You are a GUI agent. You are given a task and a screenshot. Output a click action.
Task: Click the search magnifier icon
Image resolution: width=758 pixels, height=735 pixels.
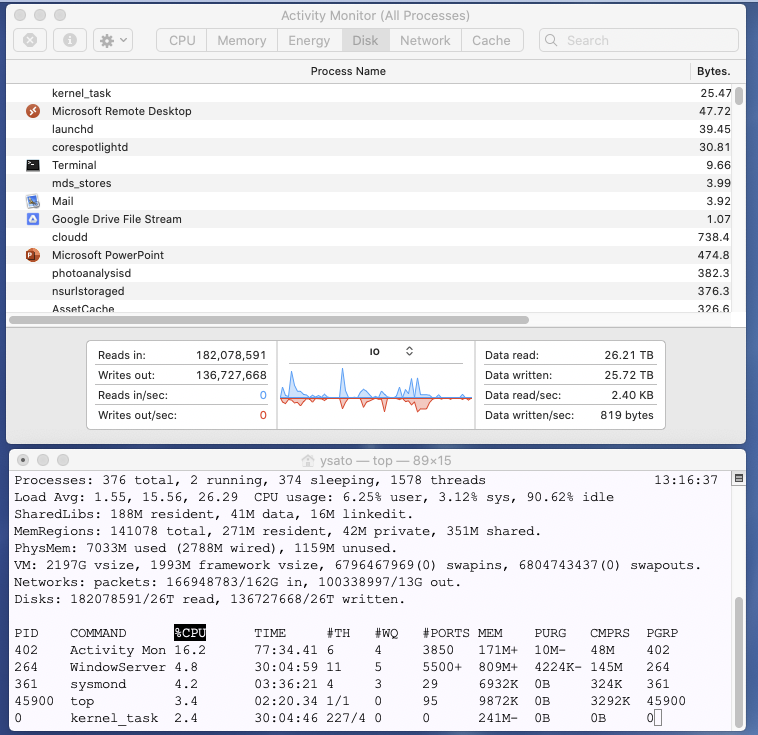tap(554, 41)
